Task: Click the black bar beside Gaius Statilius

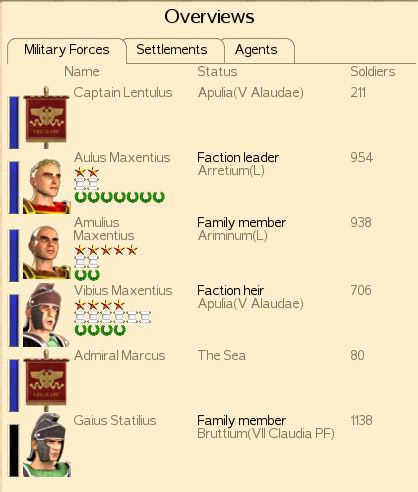Action: [14, 450]
